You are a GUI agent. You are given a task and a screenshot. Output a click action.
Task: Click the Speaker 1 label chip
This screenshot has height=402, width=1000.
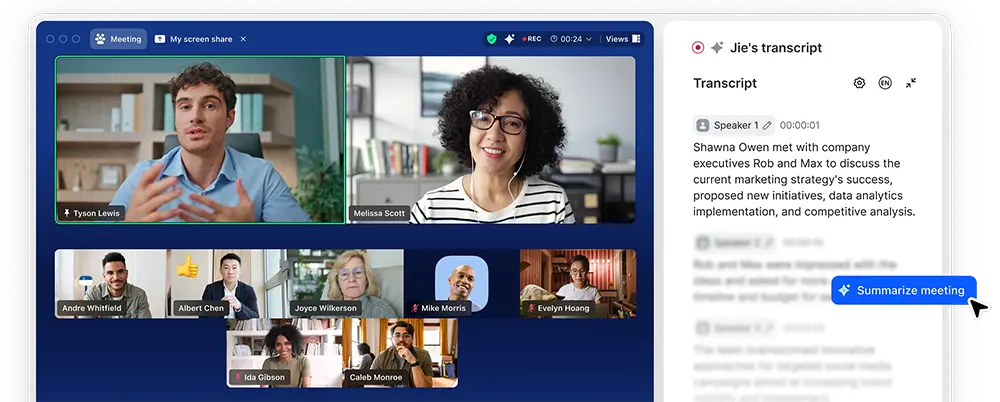pos(727,126)
